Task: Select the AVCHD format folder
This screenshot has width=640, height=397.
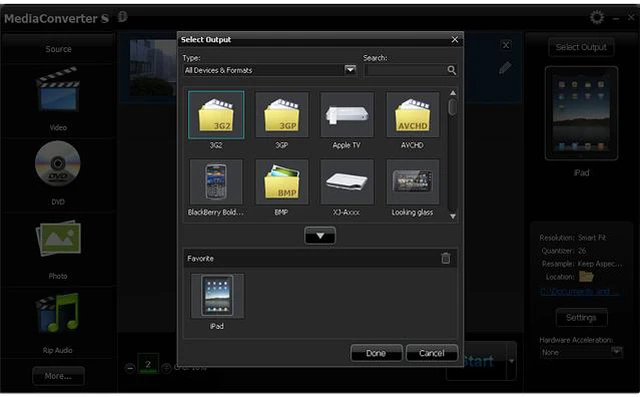Action: point(413,115)
